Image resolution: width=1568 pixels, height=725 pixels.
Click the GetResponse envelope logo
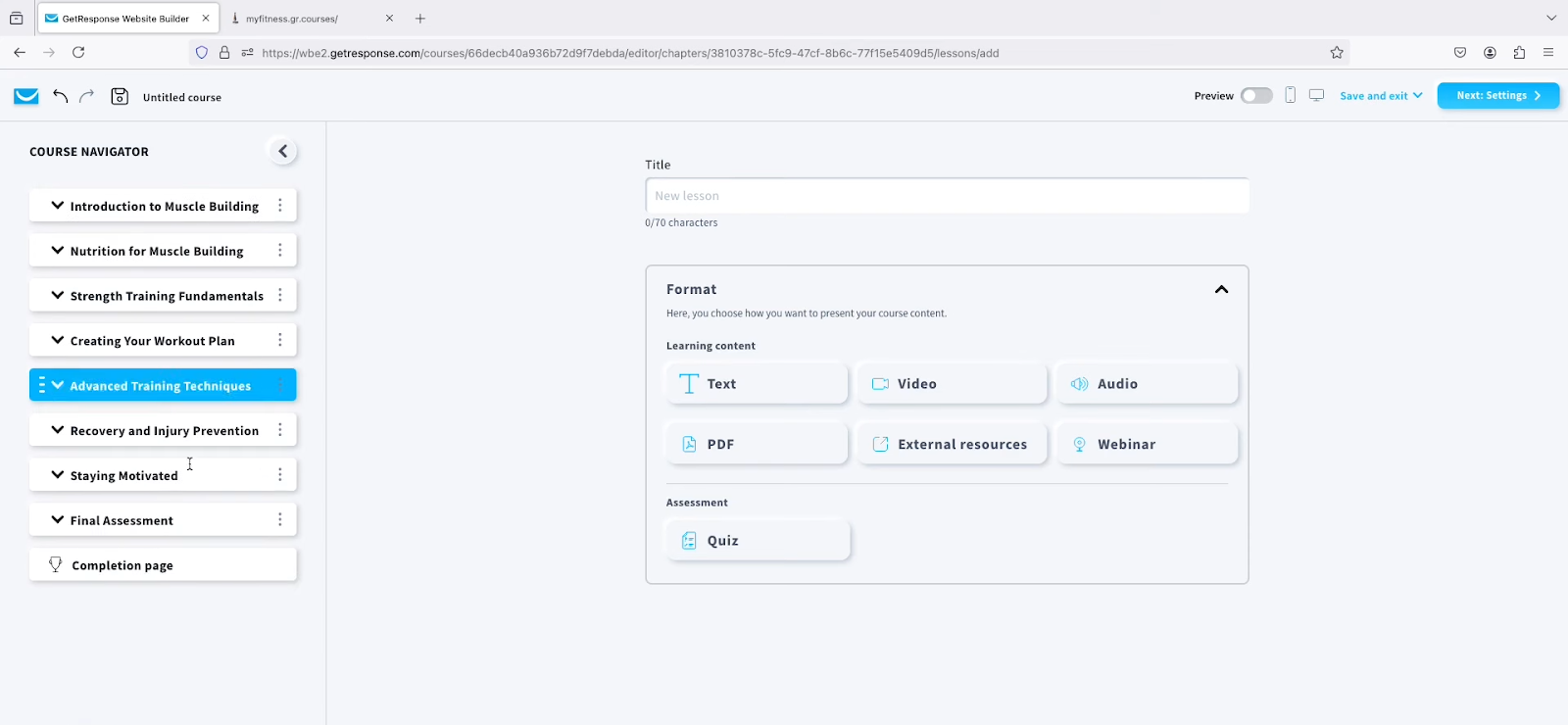click(26, 96)
